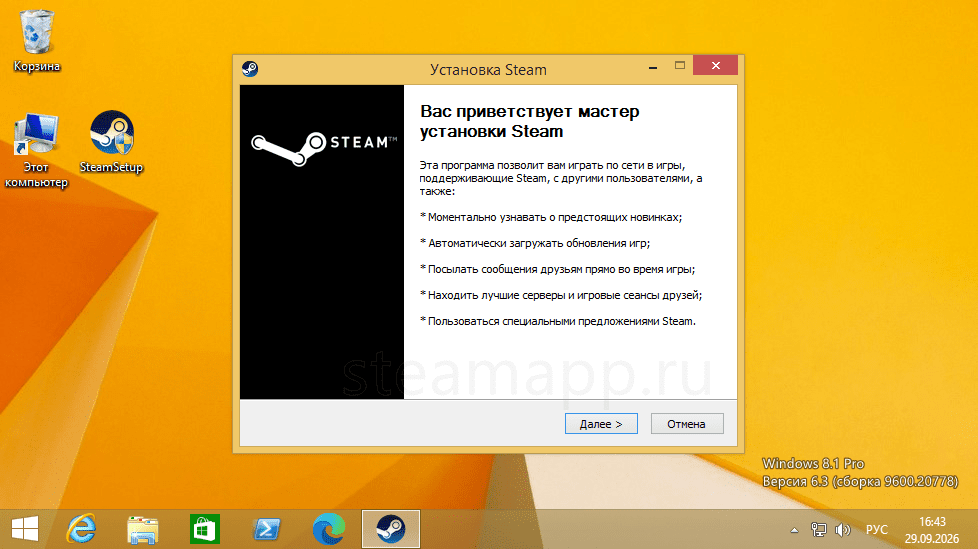Launch Internet Explorer from the taskbar
The image size is (978, 549).
[x=81, y=529]
